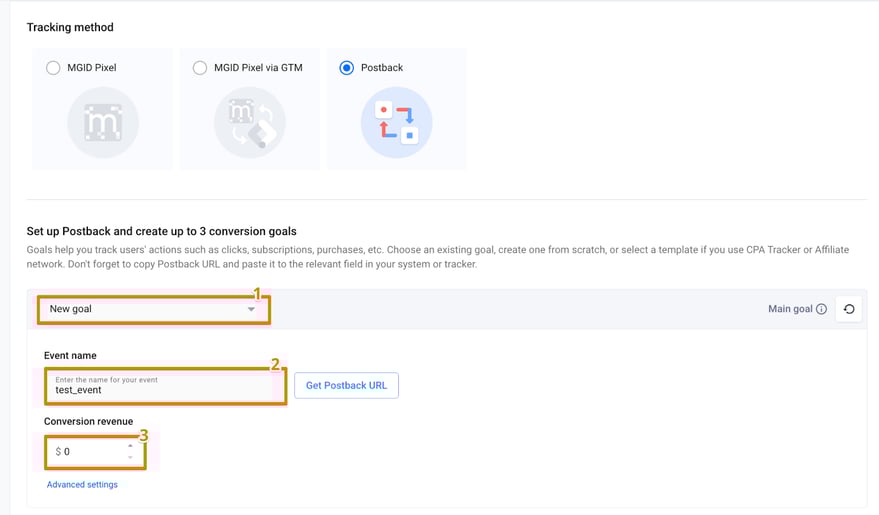Screen dimensions: 879x515
Task: Click the Postback arrows illustration
Action: [x=396, y=123]
